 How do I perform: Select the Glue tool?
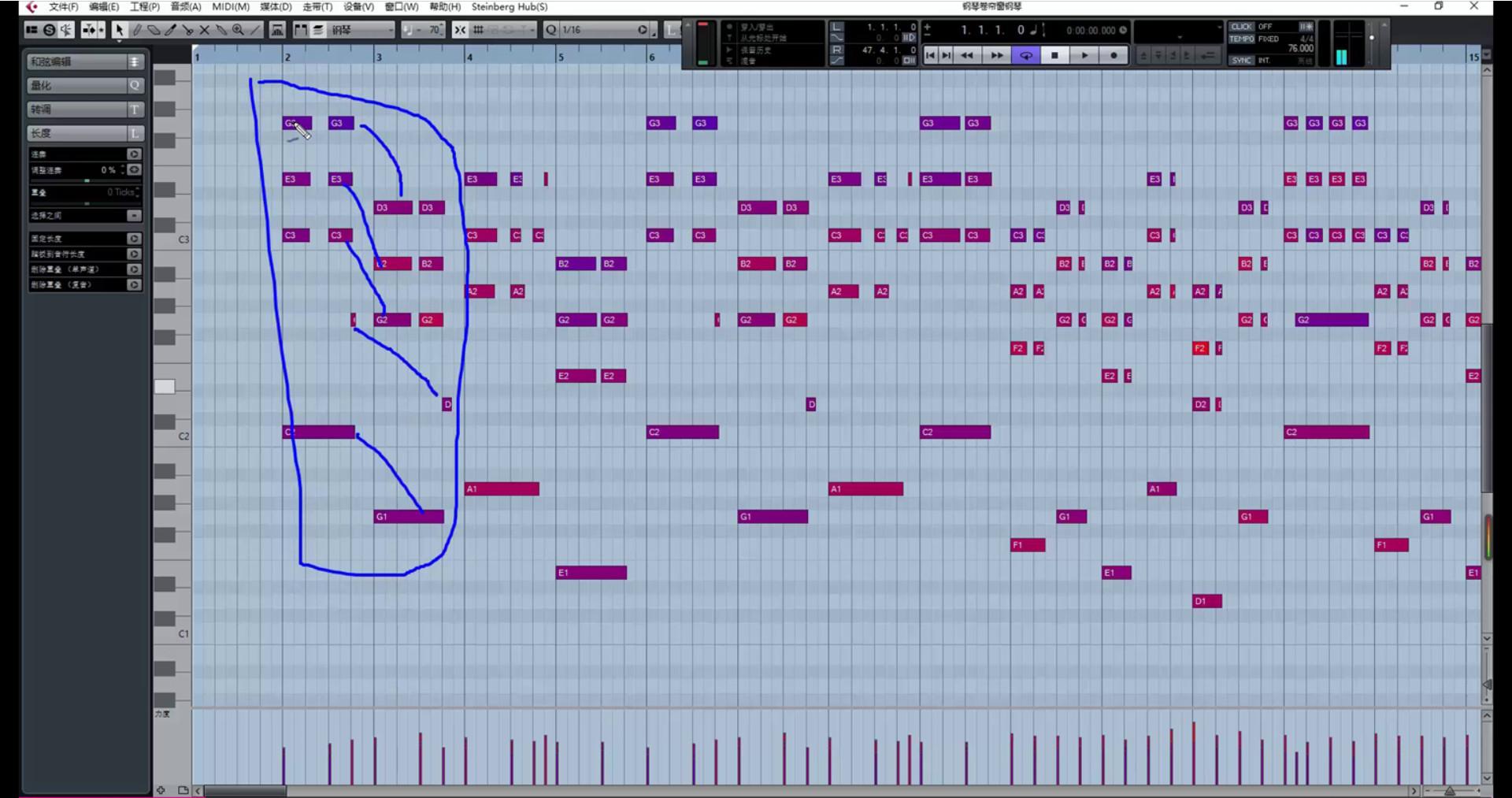coord(221,30)
